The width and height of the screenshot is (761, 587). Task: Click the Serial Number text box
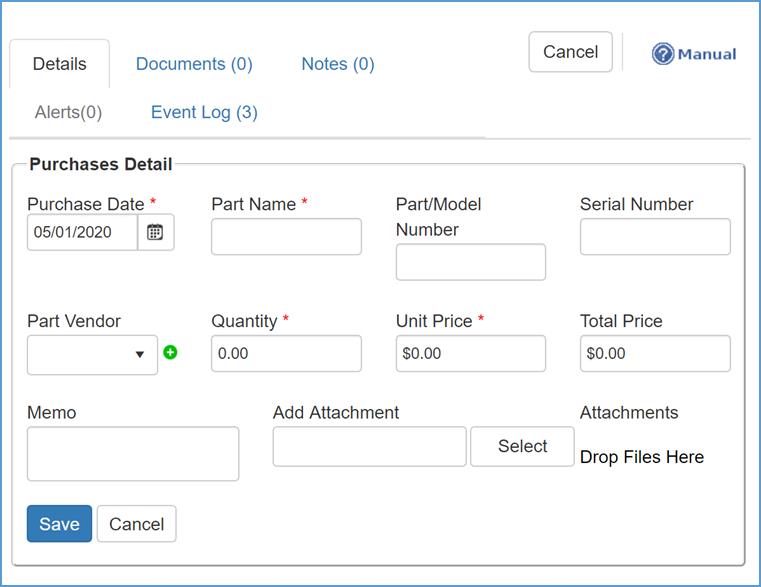pyautogui.click(x=654, y=237)
